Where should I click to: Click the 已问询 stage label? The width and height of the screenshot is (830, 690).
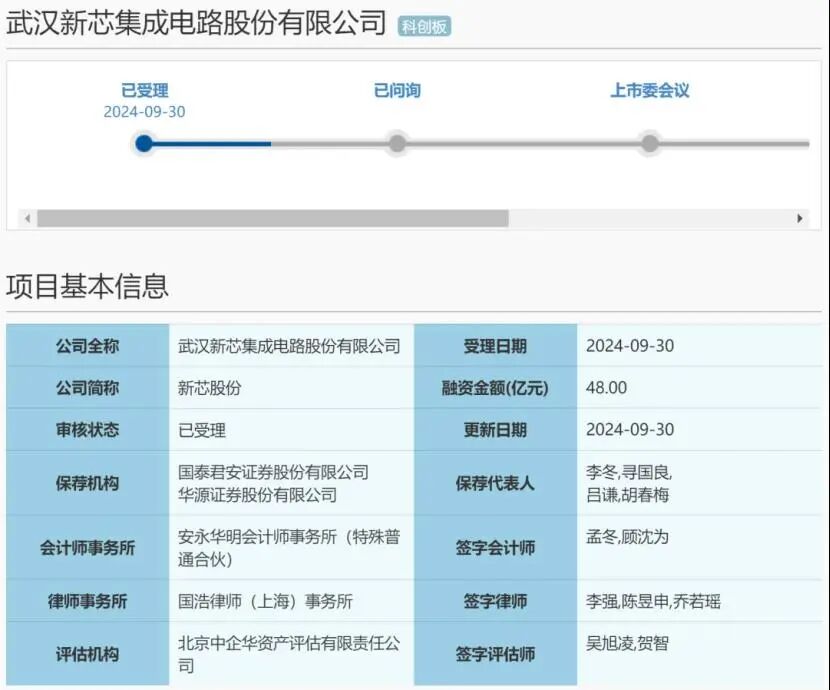click(x=398, y=90)
